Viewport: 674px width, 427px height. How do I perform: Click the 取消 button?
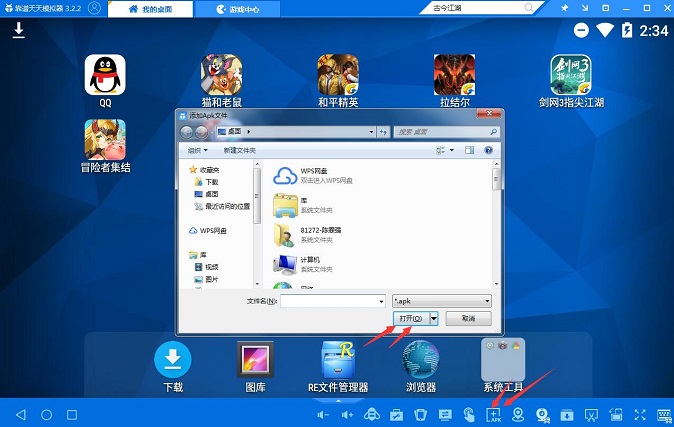469,319
